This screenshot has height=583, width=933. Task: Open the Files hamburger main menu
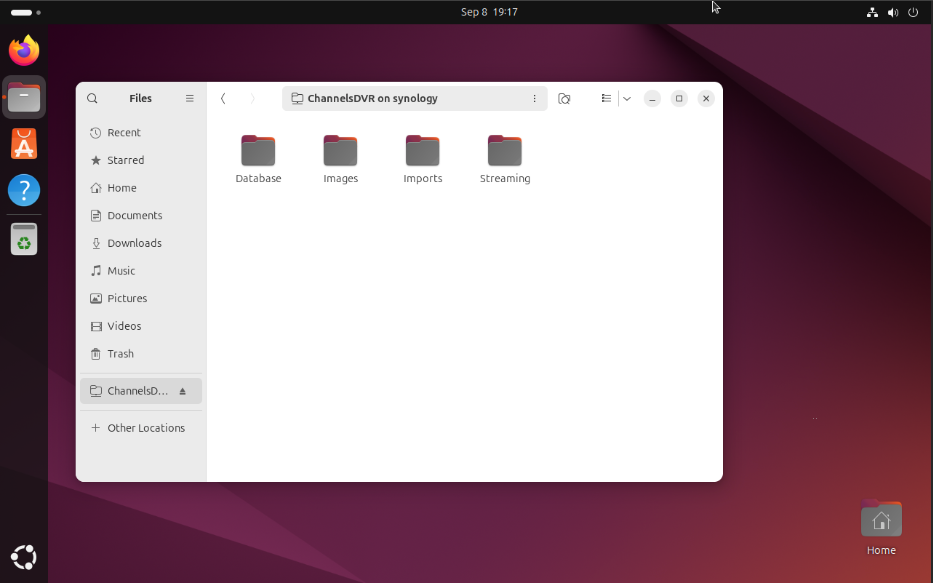(189, 99)
